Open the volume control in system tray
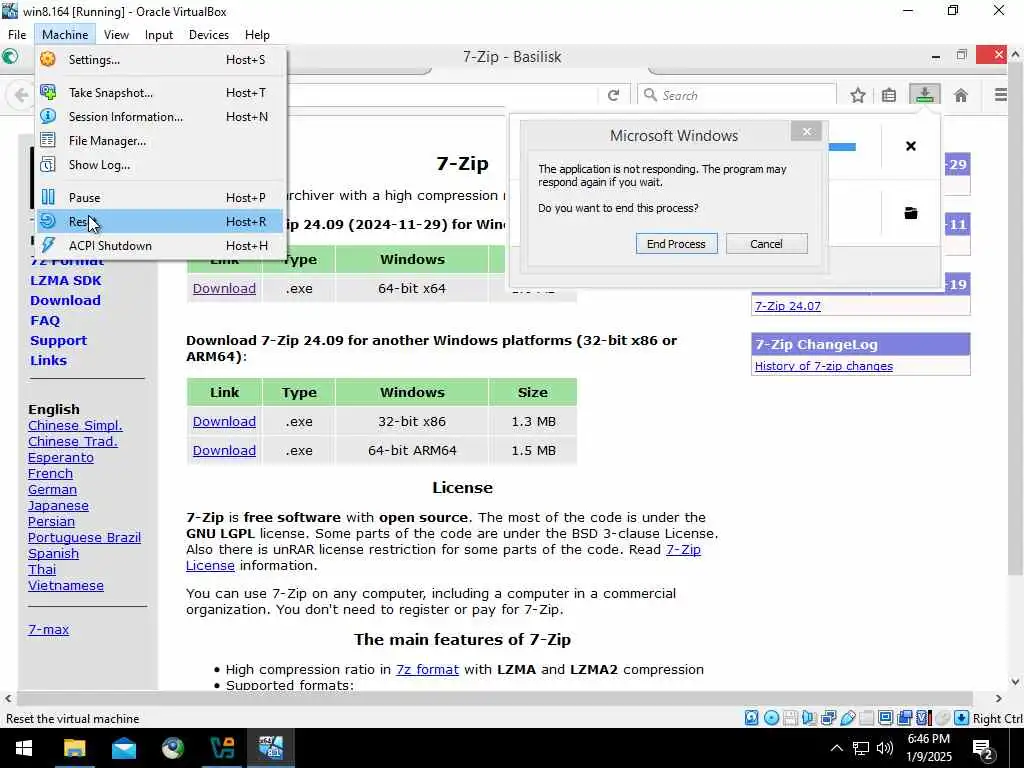1024x768 pixels. pyautogui.click(x=885, y=748)
